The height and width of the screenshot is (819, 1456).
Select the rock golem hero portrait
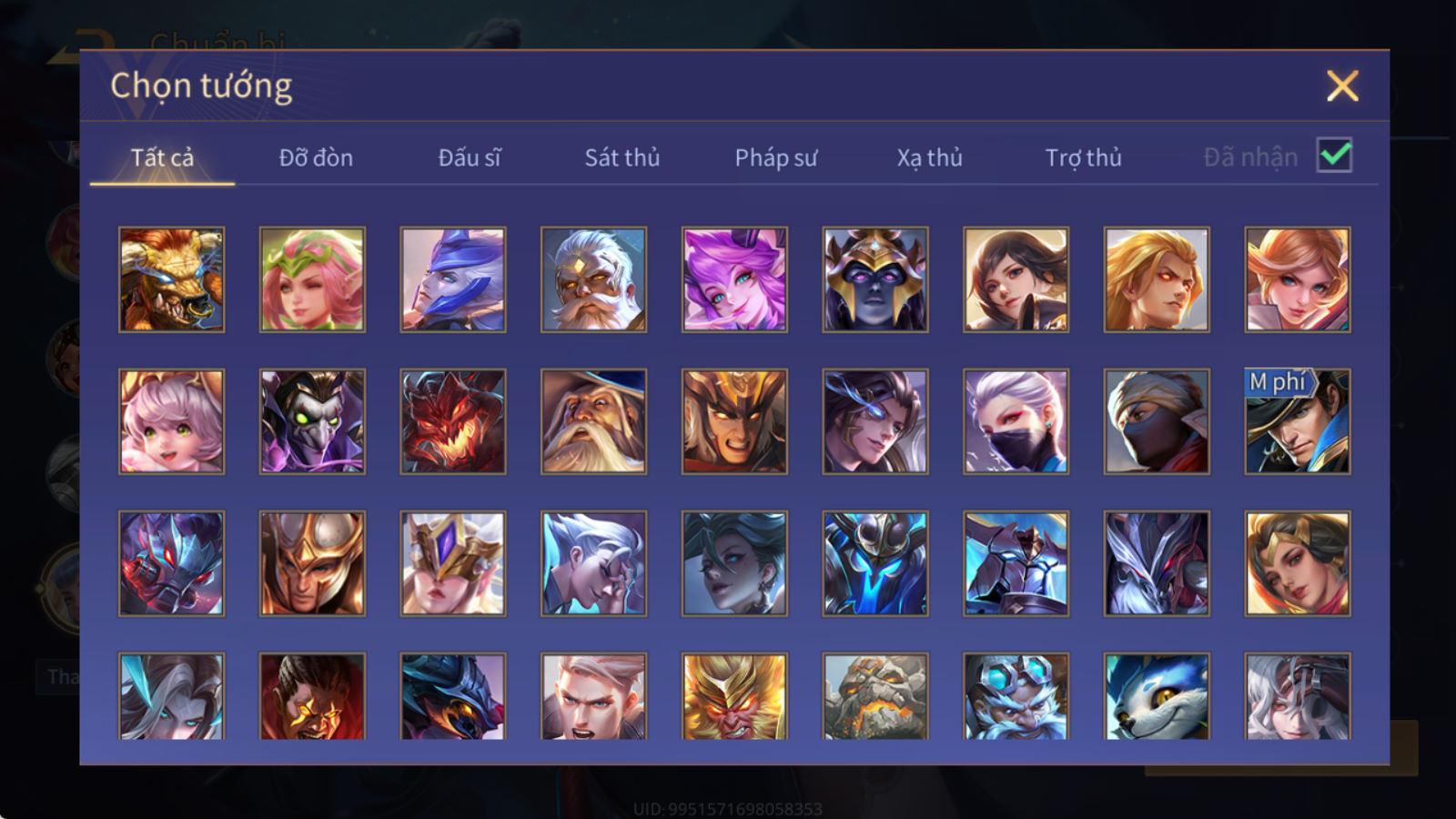(x=875, y=696)
